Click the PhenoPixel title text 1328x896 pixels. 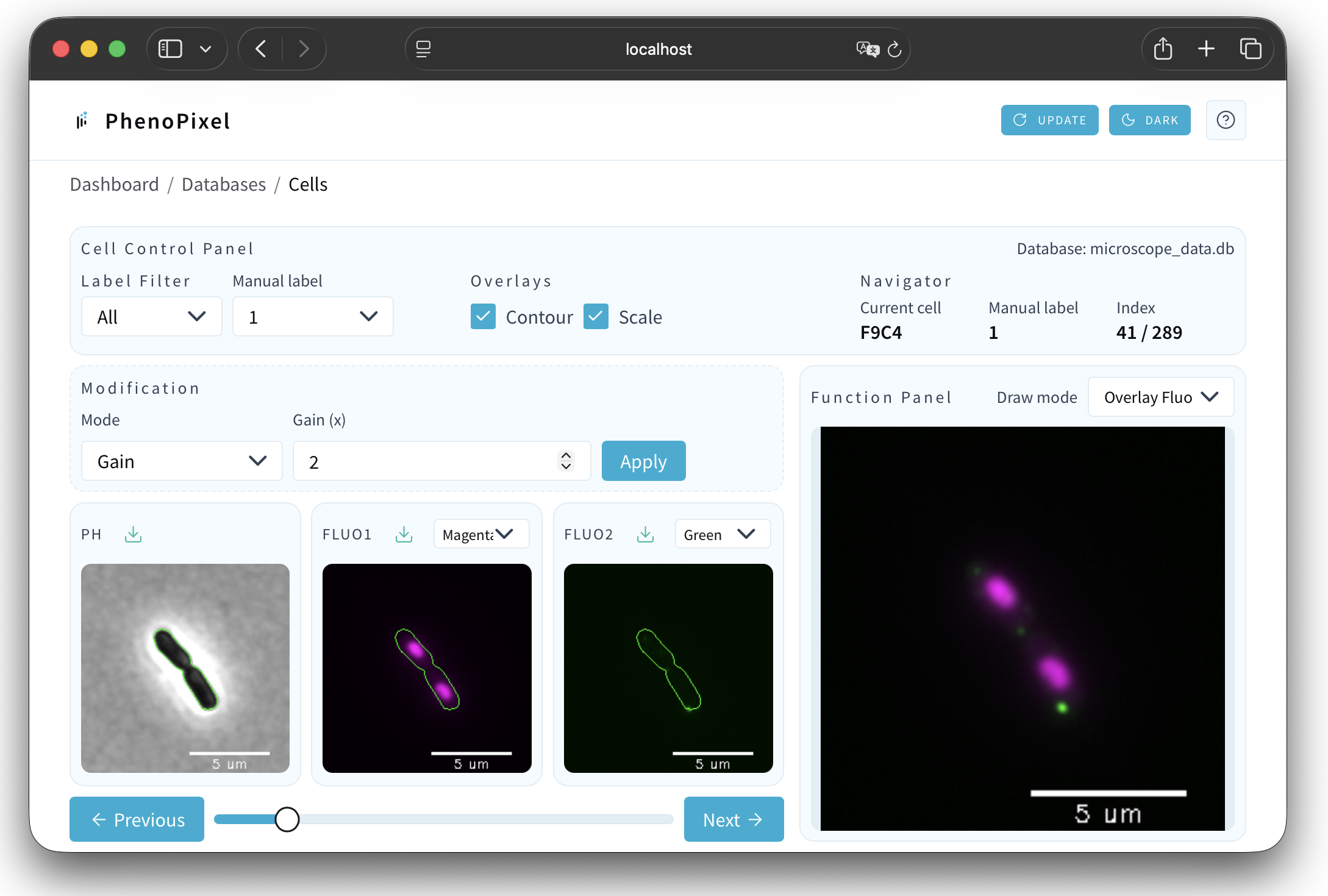[168, 121]
